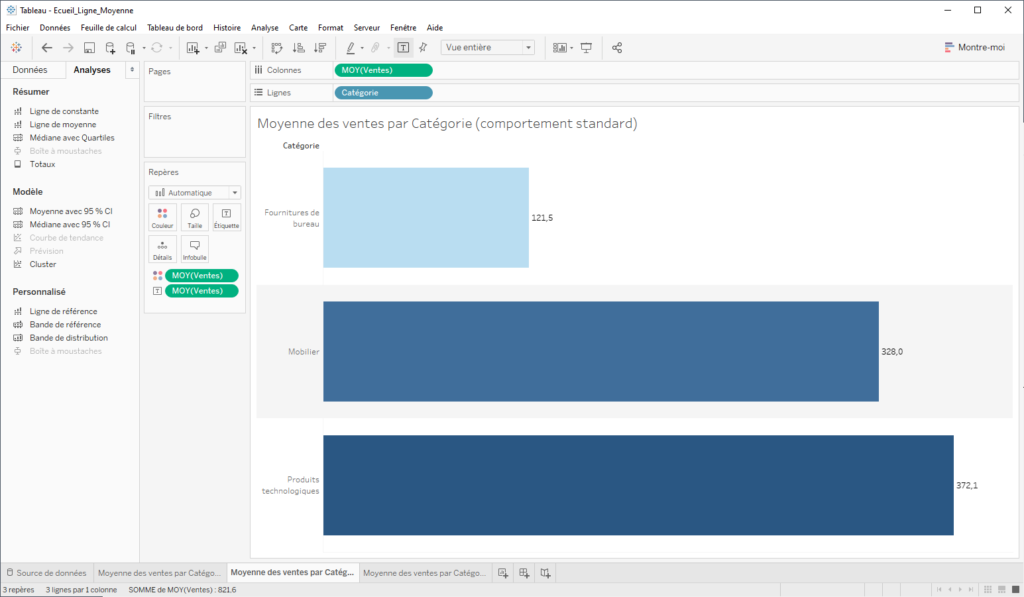Go to the Source de données tab
1024x597 pixels.
coord(46,573)
